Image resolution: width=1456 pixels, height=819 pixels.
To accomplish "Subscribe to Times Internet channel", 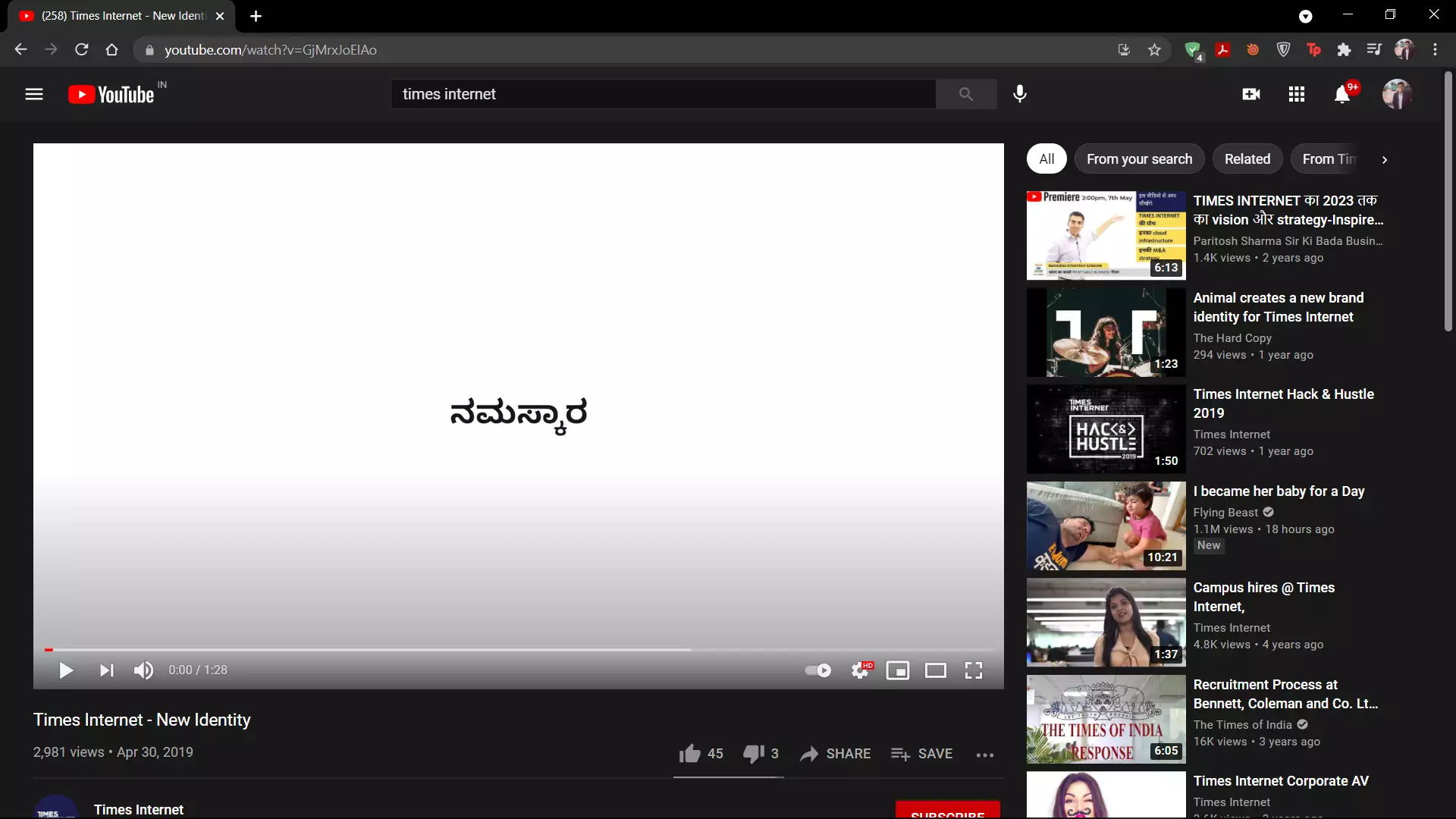I will [948, 810].
